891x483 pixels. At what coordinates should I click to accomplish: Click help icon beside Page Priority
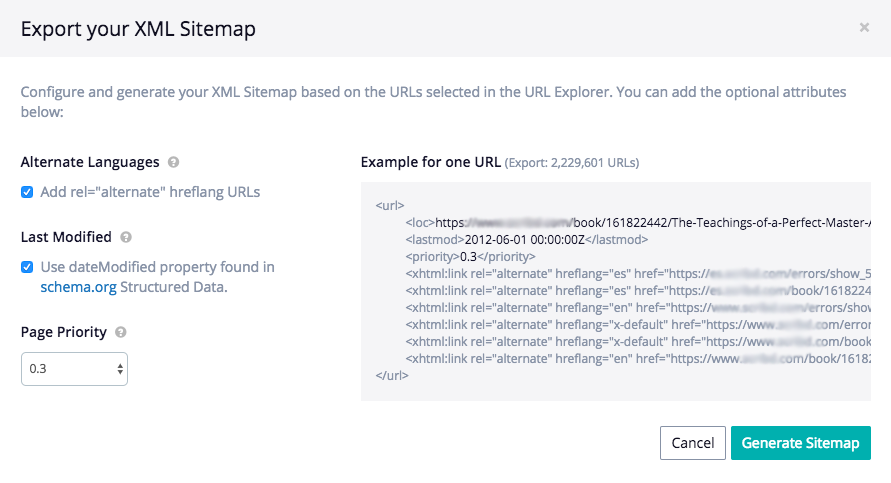tap(120, 333)
